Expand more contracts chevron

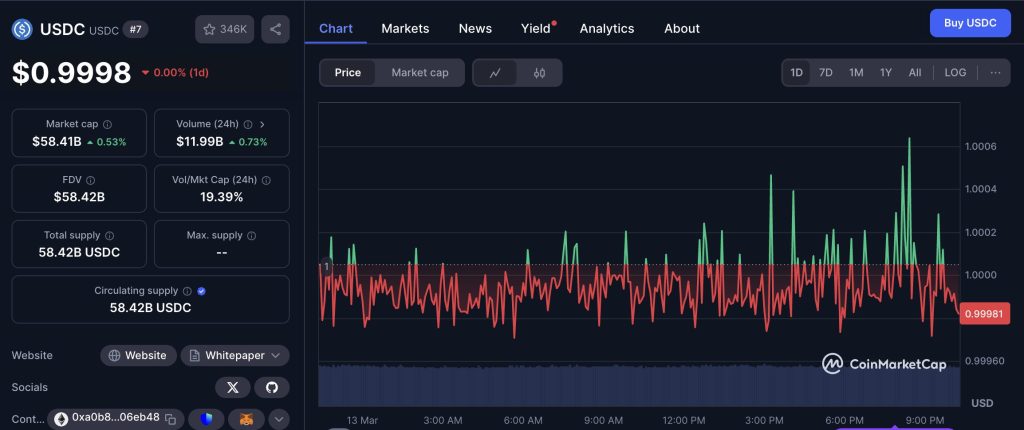[279, 419]
